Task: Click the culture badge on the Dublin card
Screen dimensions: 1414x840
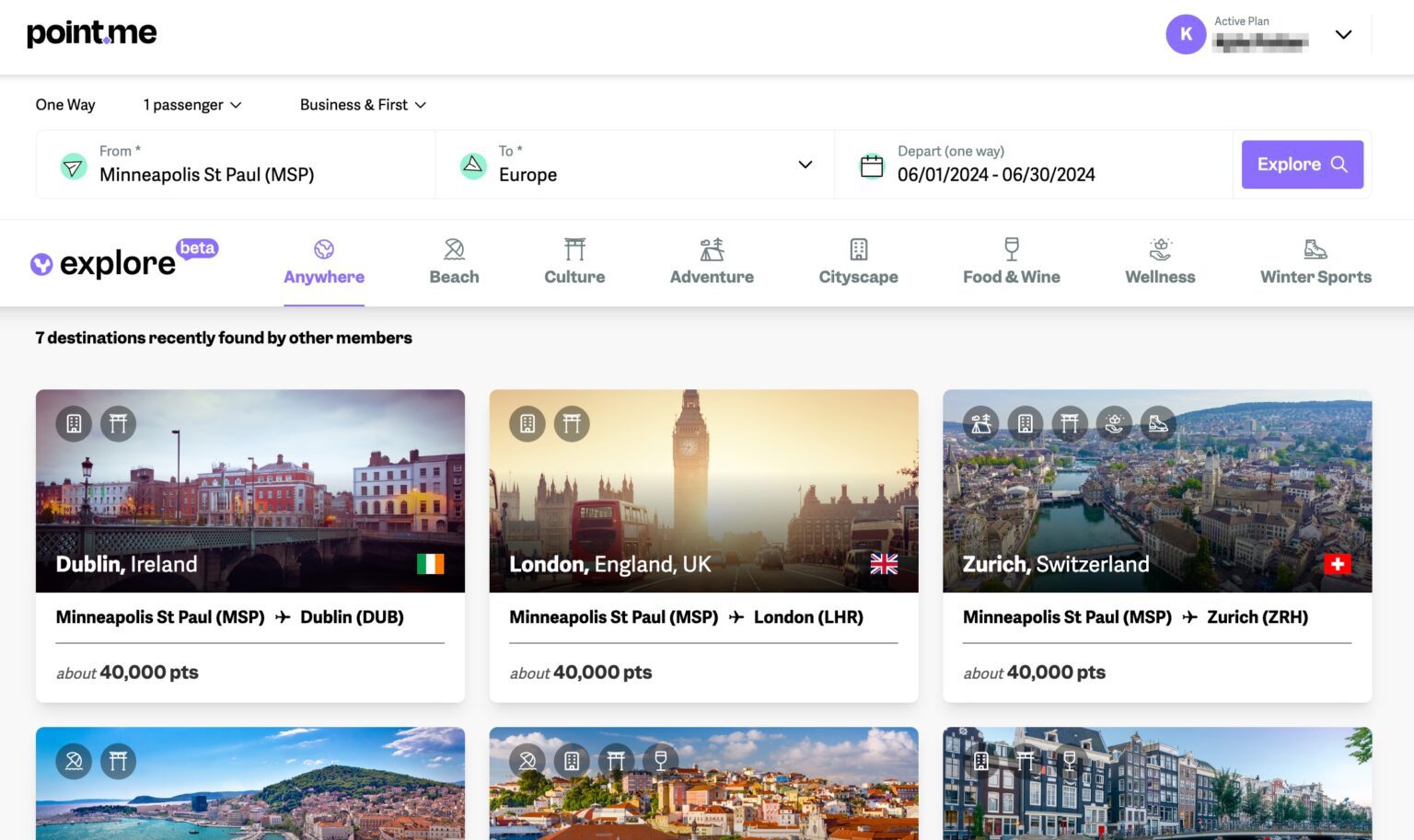Action: 118,424
